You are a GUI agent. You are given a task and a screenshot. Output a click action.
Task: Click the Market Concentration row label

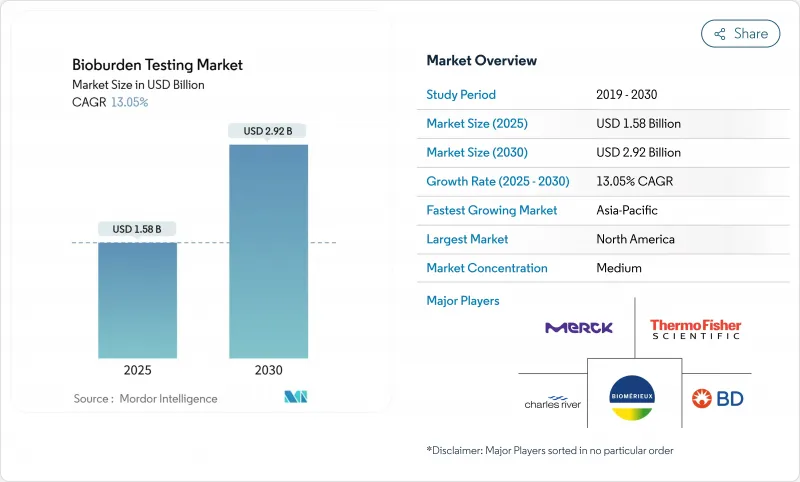(487, 268)
